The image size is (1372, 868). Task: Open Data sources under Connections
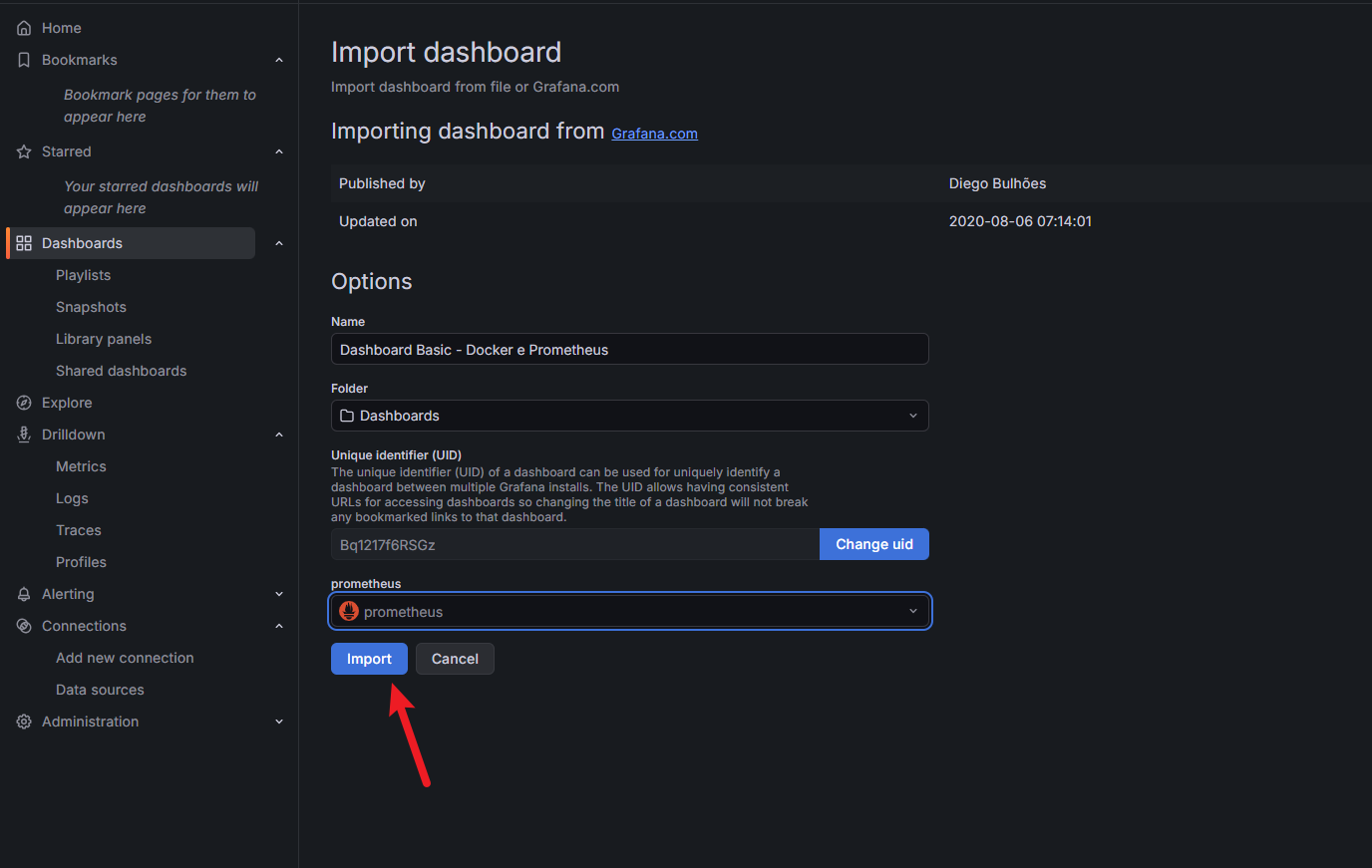pyautogui.click(x=100, y=690)
